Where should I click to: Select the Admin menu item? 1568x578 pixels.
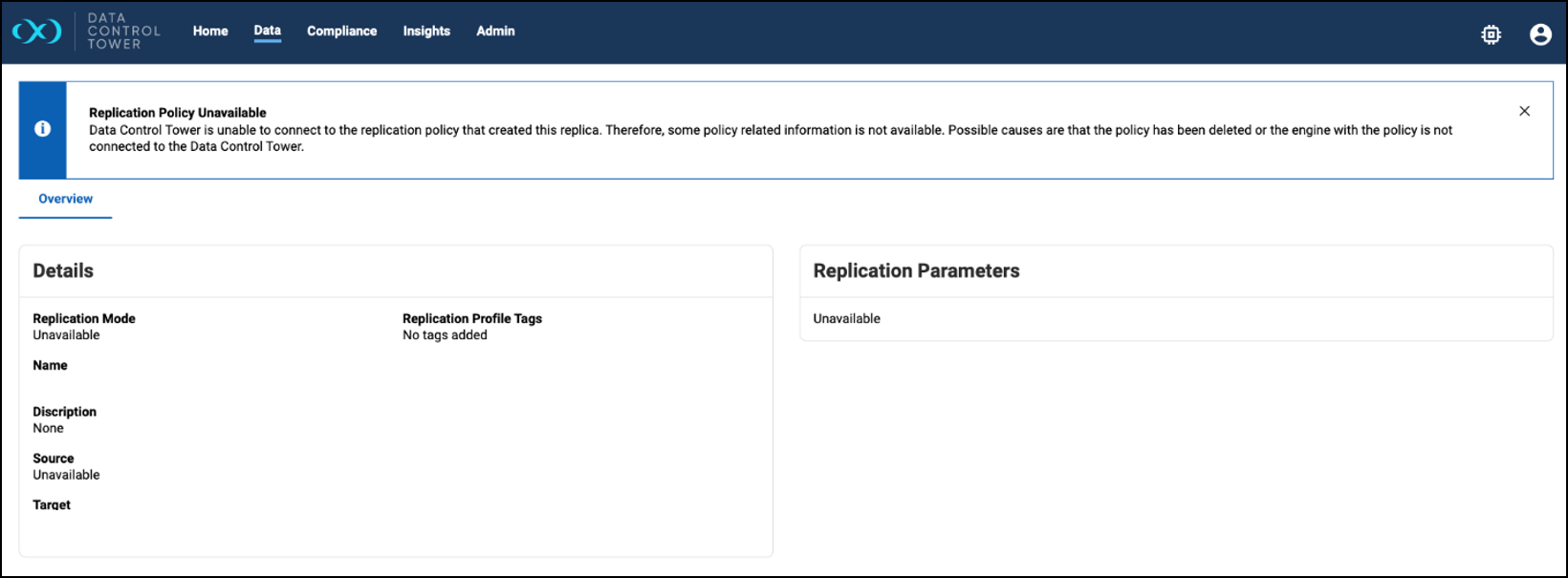coord(495,31)
